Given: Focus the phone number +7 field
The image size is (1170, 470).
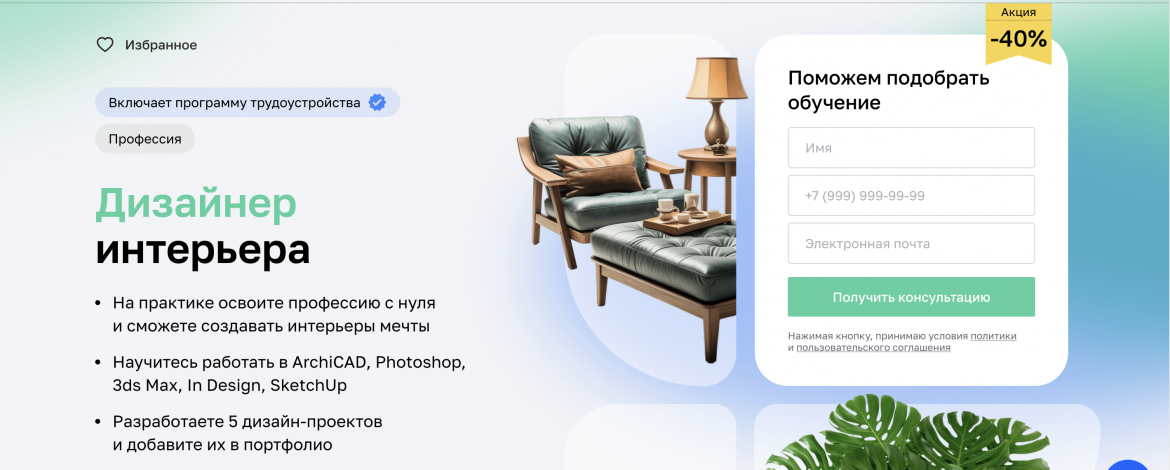Looking at the screenshot, I should tap(911, 195).
